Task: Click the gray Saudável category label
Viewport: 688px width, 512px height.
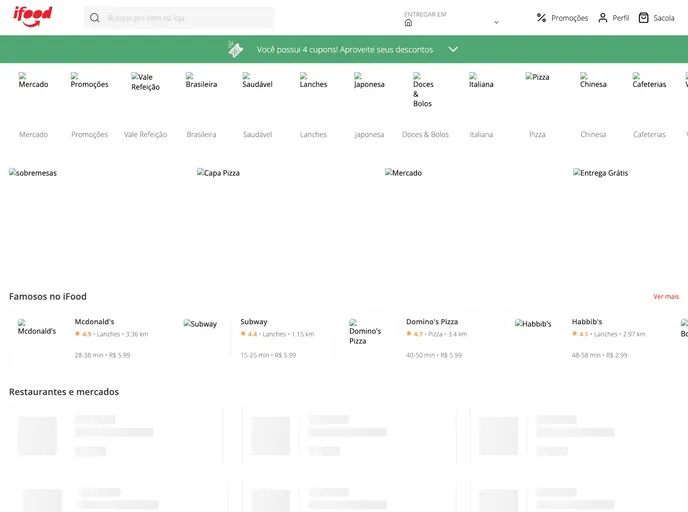Action: click(257, 134)
